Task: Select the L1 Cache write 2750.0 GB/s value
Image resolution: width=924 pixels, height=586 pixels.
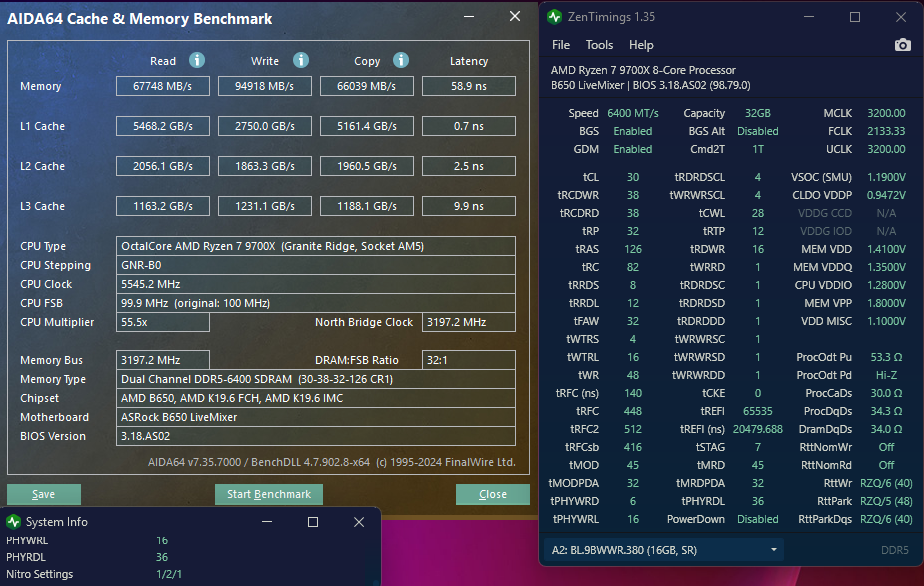Action: 265,126
